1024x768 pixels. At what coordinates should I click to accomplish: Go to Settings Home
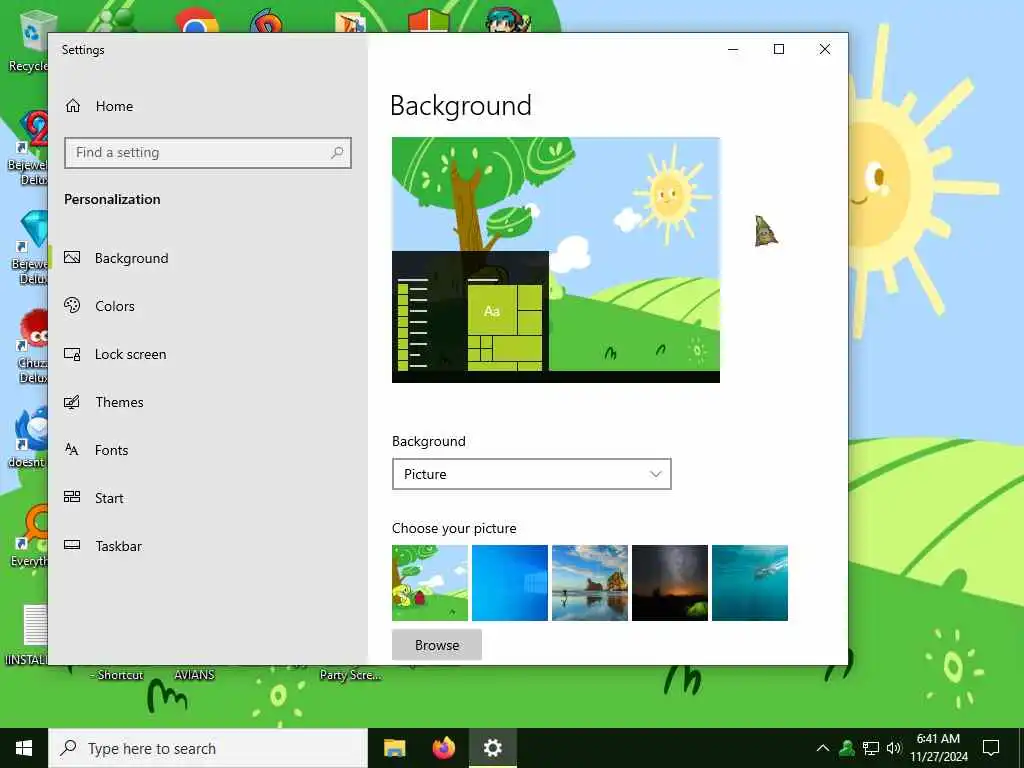click(99, 106)
